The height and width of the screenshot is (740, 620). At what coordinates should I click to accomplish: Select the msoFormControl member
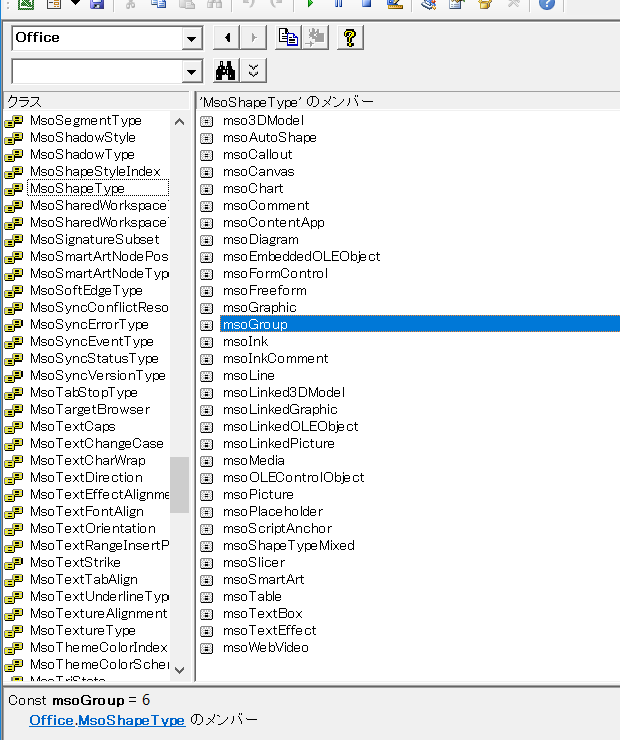pyautogui.click(x=275, y=274)
